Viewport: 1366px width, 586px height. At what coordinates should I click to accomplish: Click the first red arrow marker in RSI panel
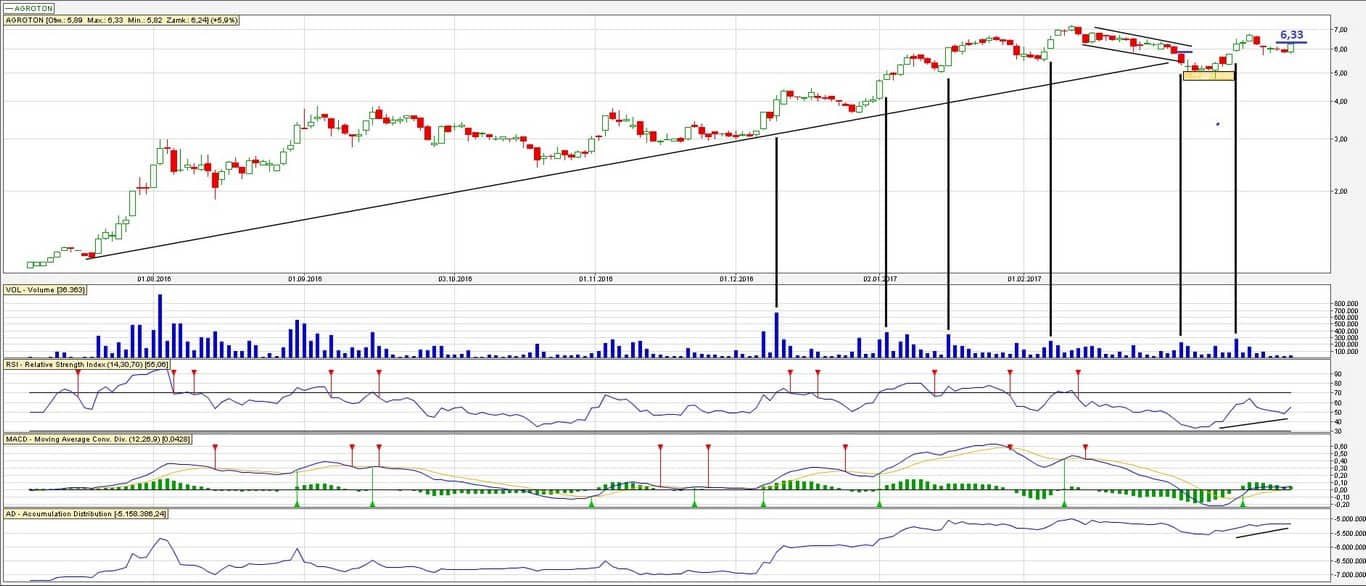point(77,373)
